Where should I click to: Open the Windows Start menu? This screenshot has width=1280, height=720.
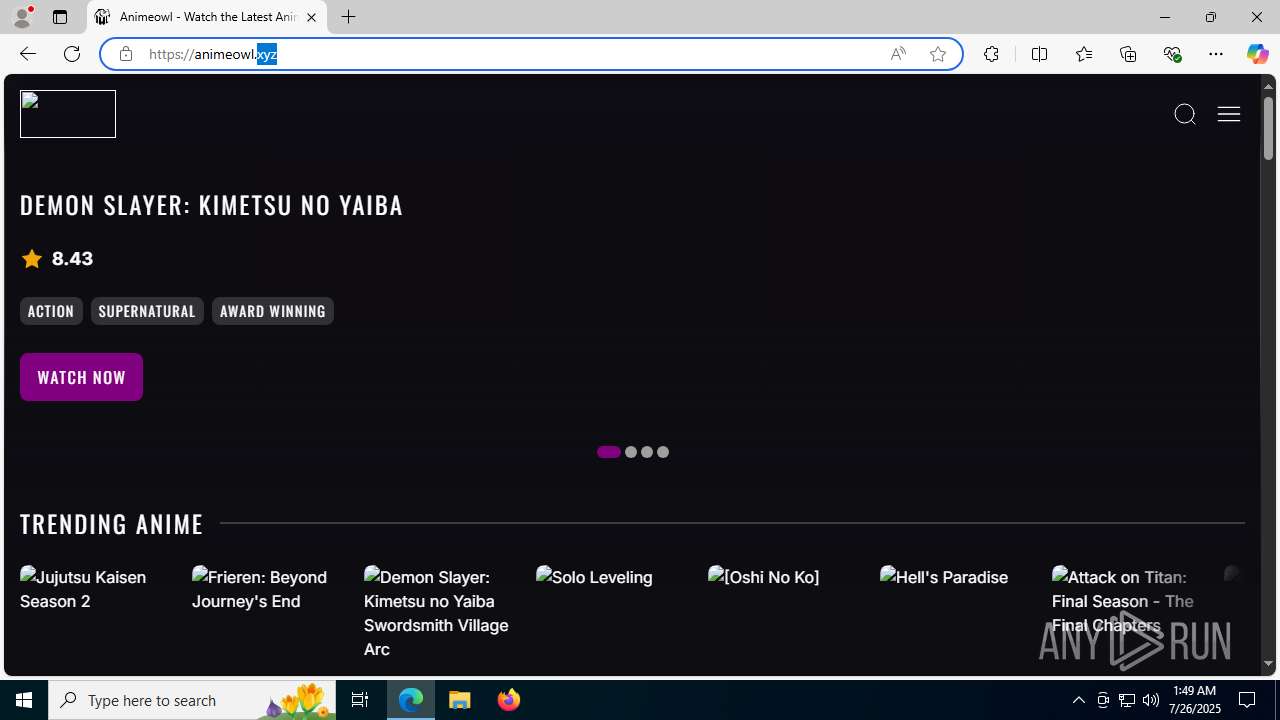[x=24, y=700]
